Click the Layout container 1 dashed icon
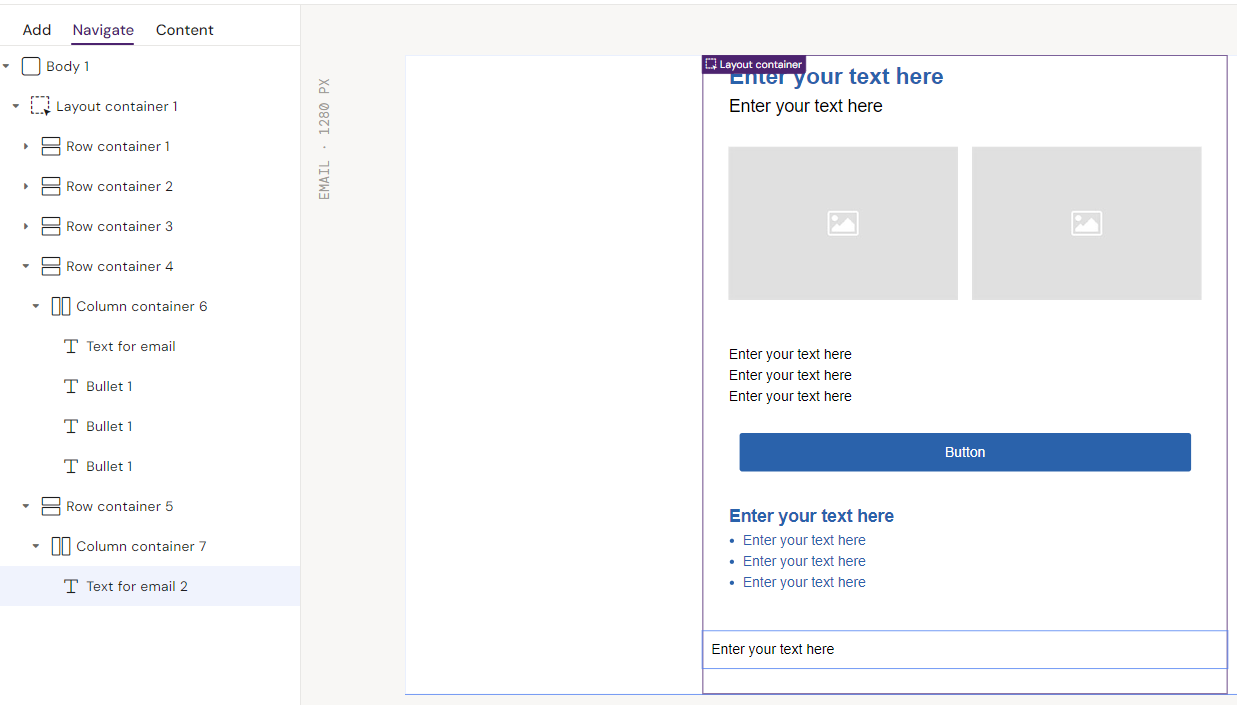Screen dimensions: 1237x705 40,106
